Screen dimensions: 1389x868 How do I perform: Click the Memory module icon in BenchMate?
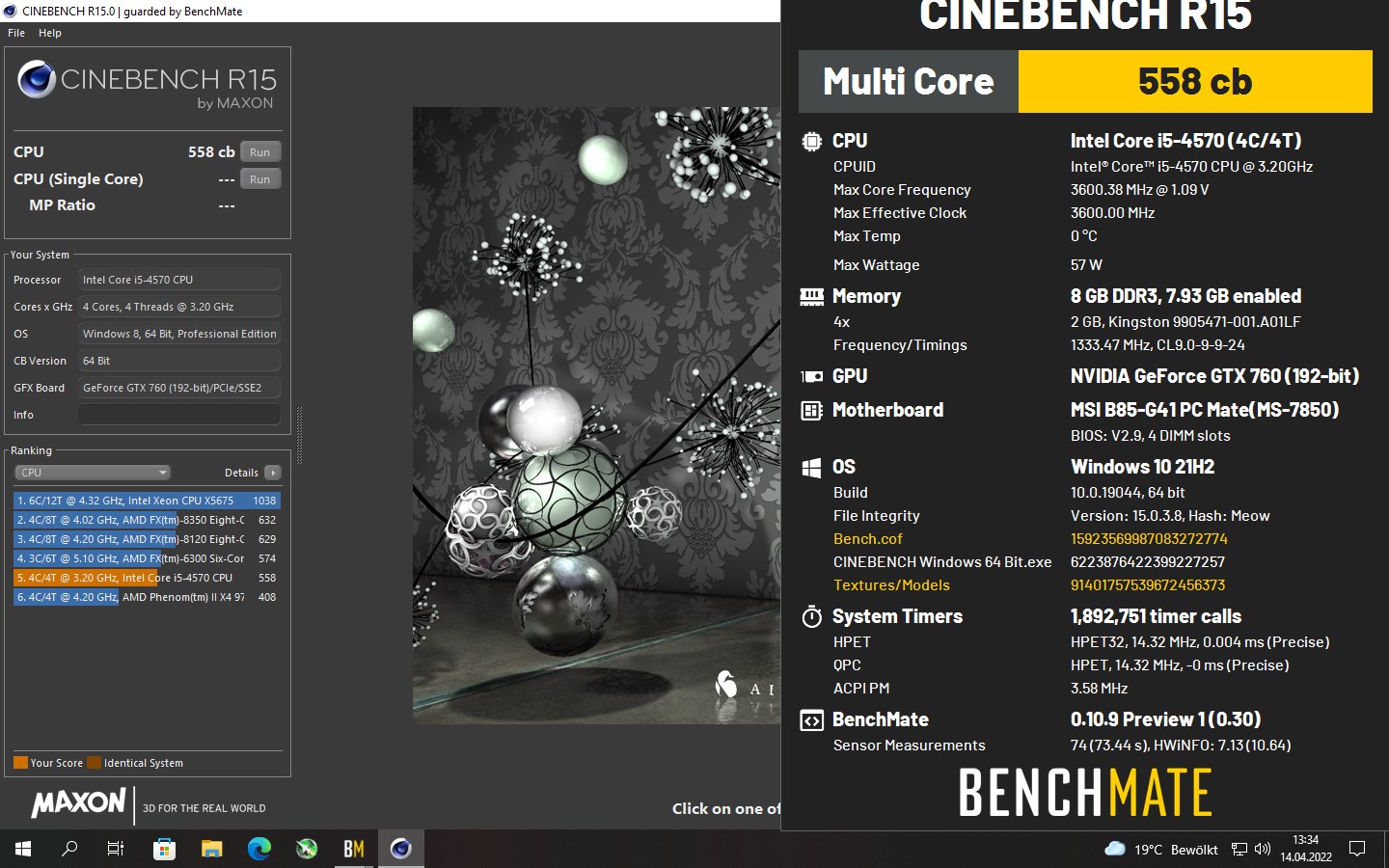(x=812, y=297)
